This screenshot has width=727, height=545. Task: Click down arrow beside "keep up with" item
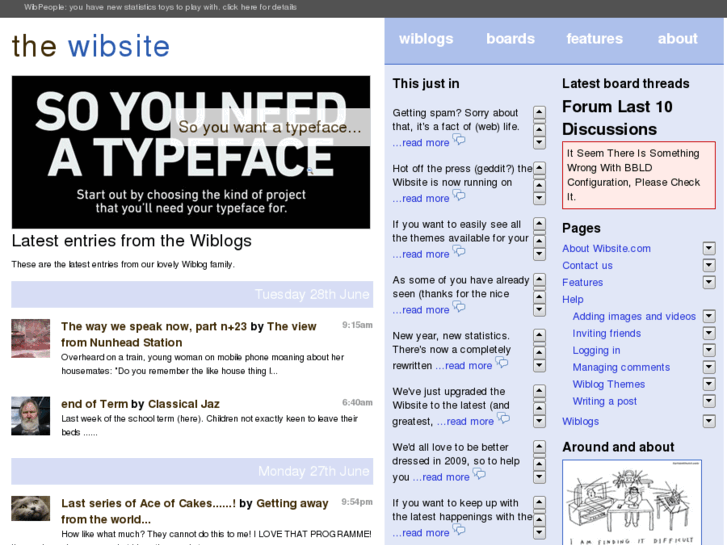click(539, 532)
